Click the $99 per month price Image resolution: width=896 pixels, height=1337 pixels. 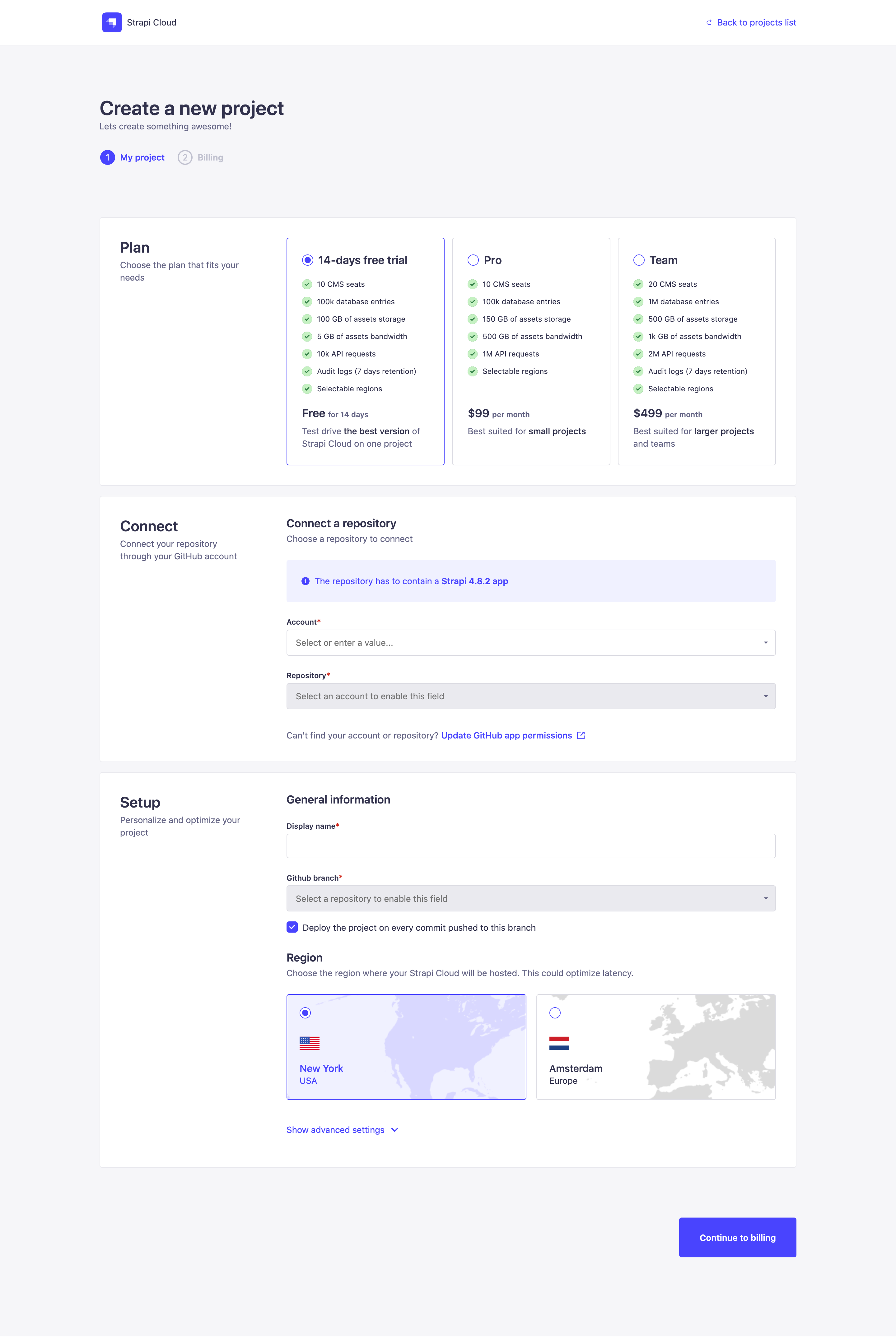pos(498,413)
